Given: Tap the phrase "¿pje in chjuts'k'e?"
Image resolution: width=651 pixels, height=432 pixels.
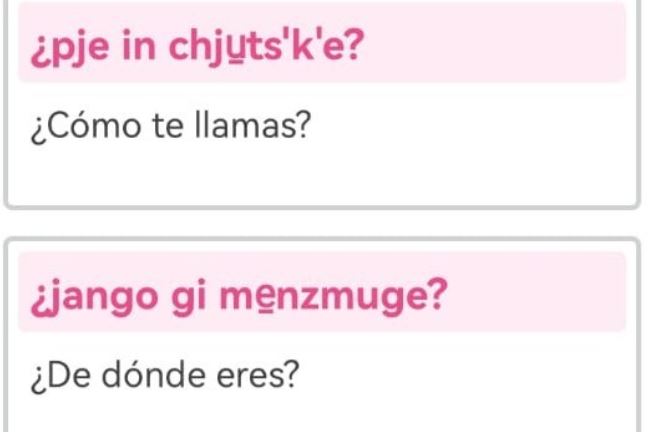Looking at the screenshot, I should point(198,47).
